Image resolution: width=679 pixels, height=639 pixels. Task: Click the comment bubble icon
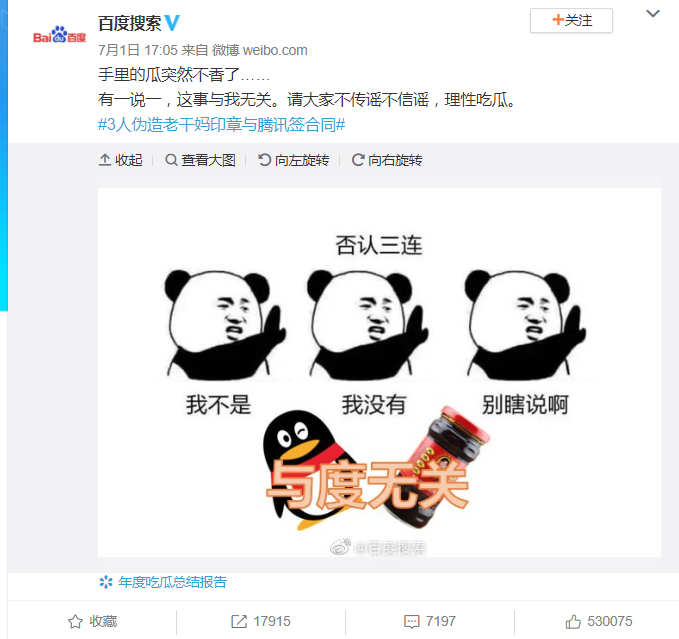[411, 622]
